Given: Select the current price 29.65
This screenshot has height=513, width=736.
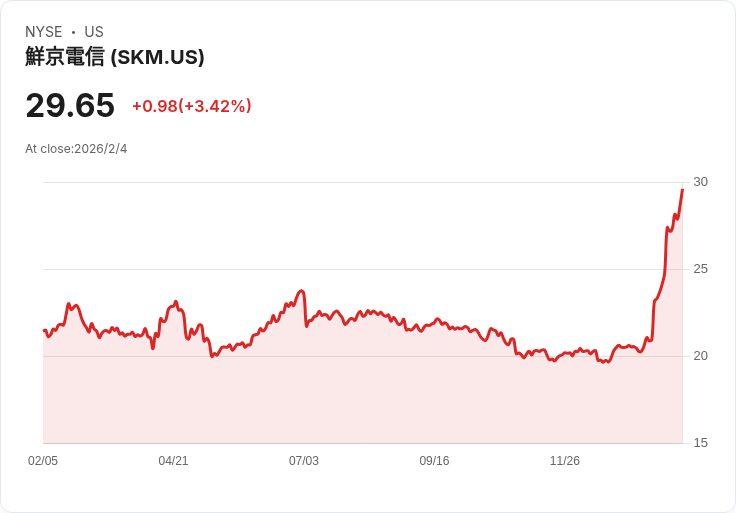Looking at the screenshot, I should [70, 105].
